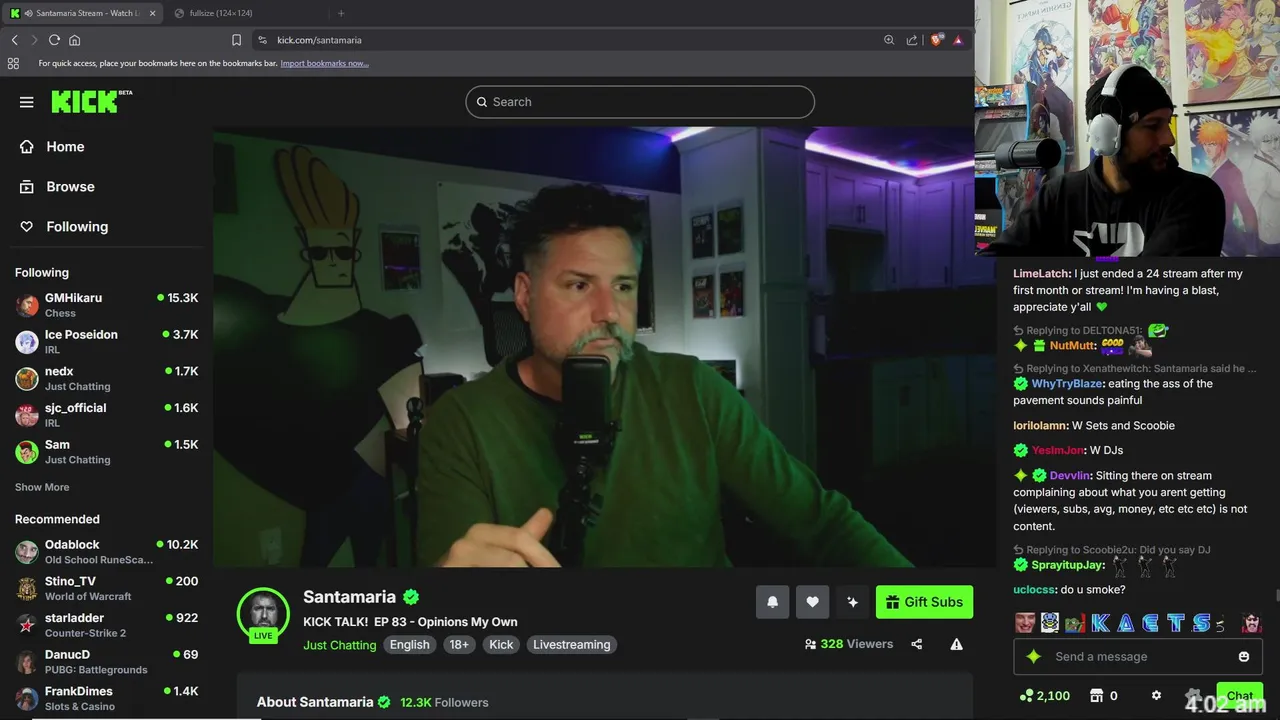Reload the page with the refresh icon
This screenshot has width=1280, height=720.
(x=54, y=40)
